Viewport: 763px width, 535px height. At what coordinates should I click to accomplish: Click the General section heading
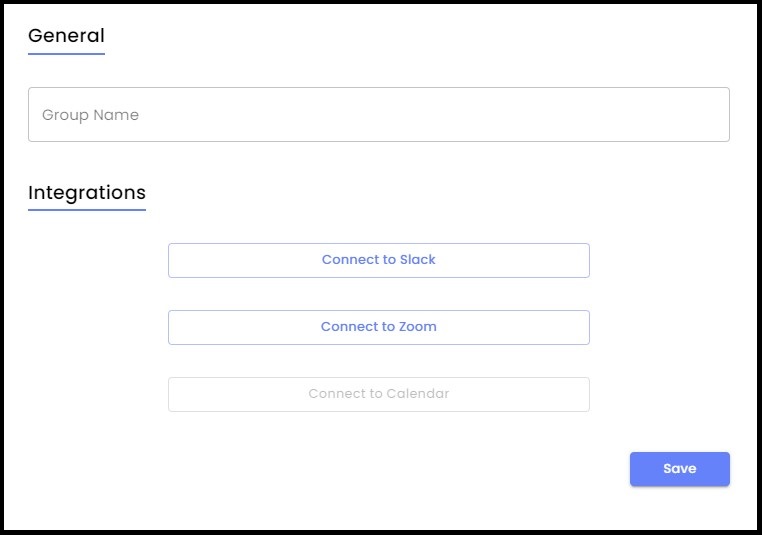point(66,36)
